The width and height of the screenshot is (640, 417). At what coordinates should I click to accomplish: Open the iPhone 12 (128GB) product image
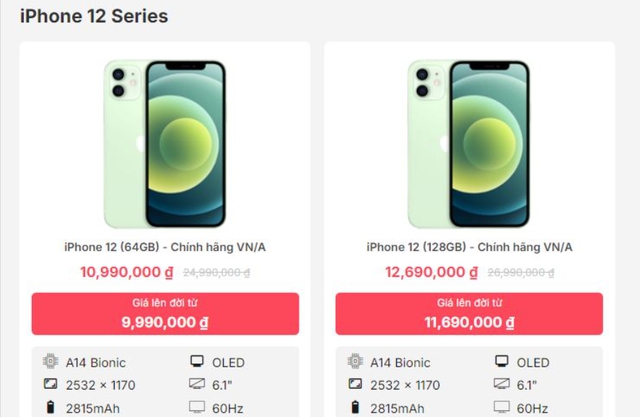click(469, 144)
